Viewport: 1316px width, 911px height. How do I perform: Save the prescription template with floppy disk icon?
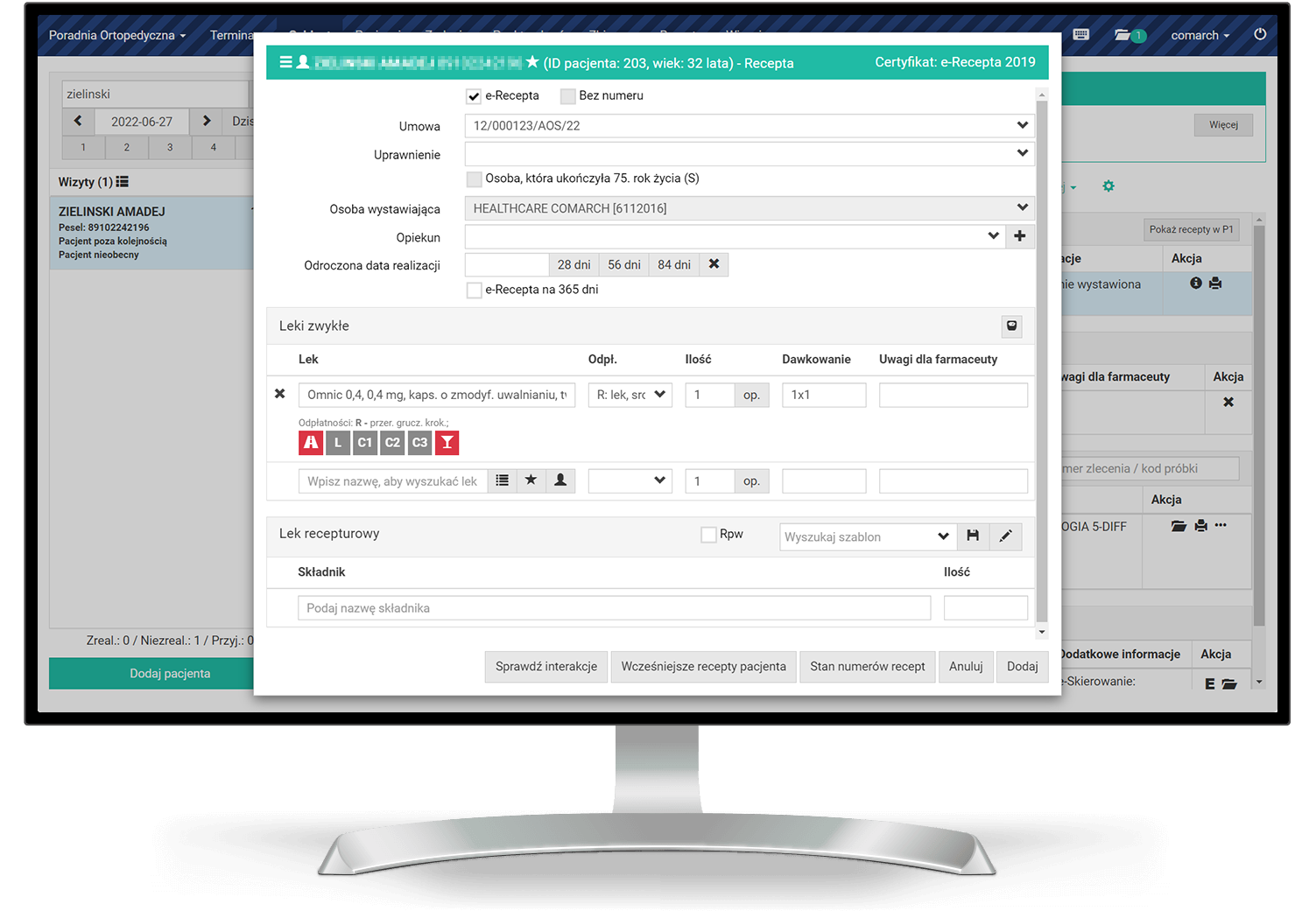pos(973,536)
